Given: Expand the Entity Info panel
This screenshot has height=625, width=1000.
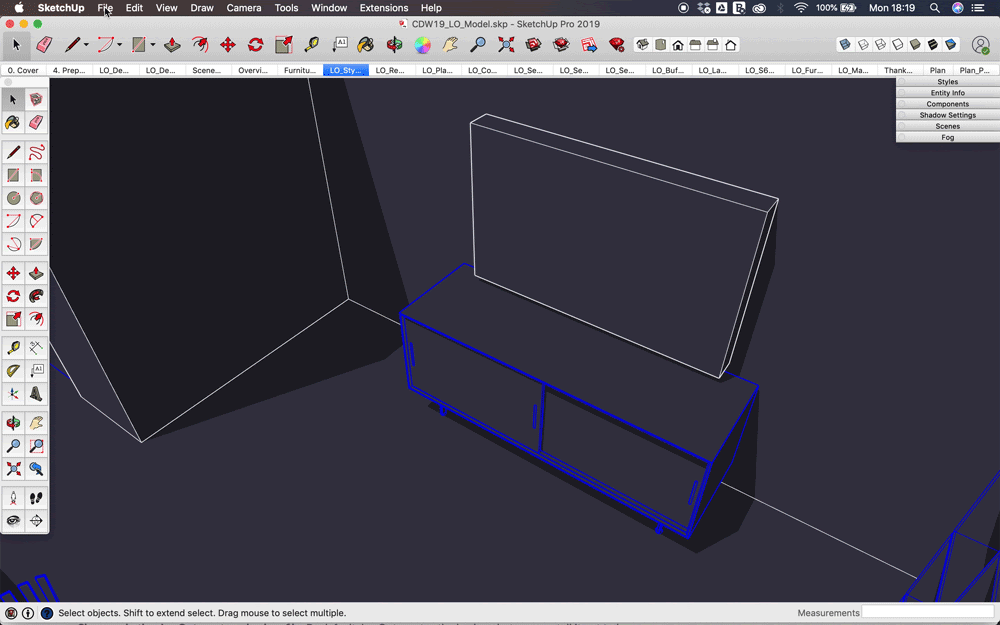Looking at the screenshot, I should pos(947,93).
